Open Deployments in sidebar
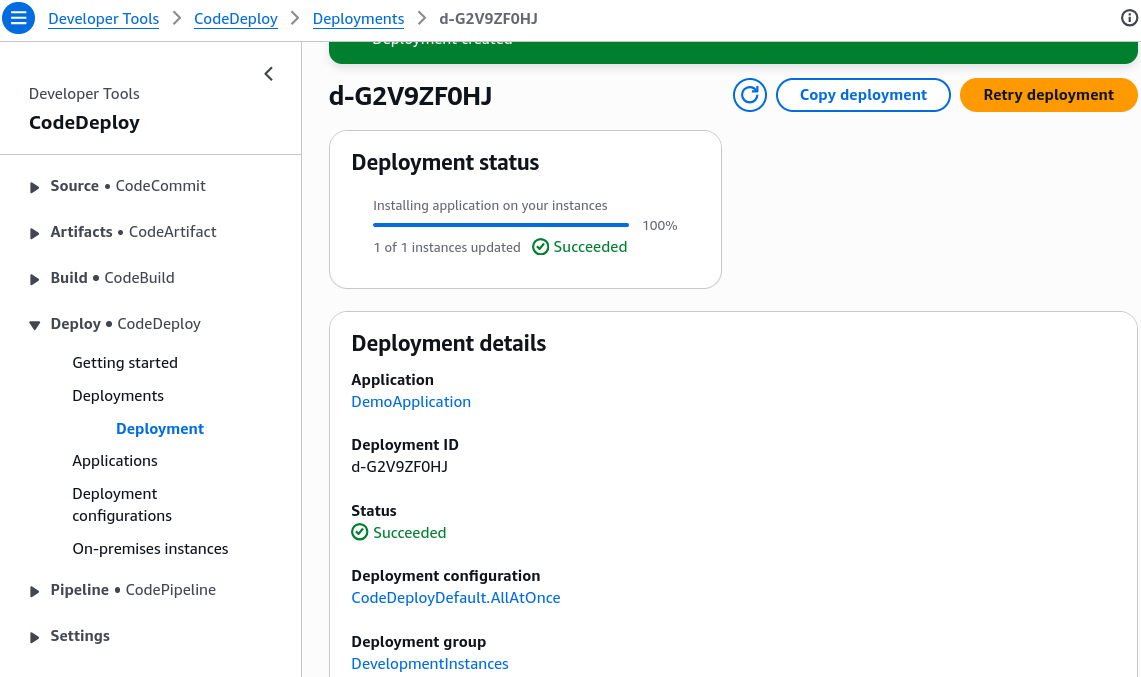 coord(118,395)
